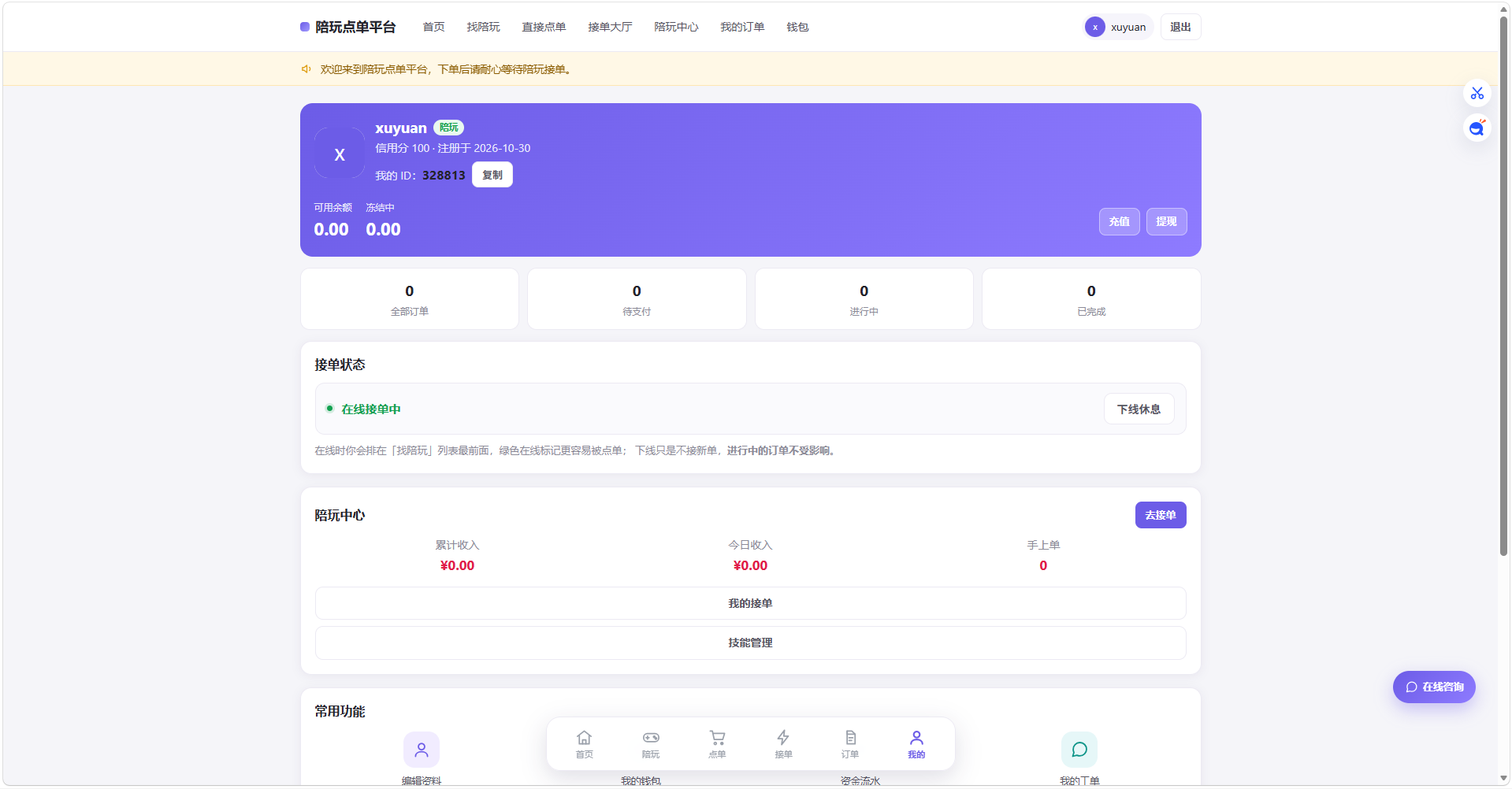1512x789 pixels.
Task: Open the 在线咨询 floating button
Action: coord(1434,687)
